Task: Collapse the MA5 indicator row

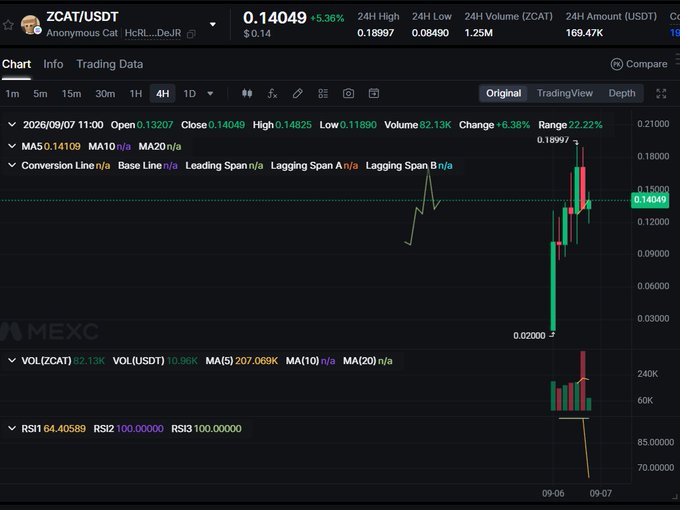Action: (12, 146)
